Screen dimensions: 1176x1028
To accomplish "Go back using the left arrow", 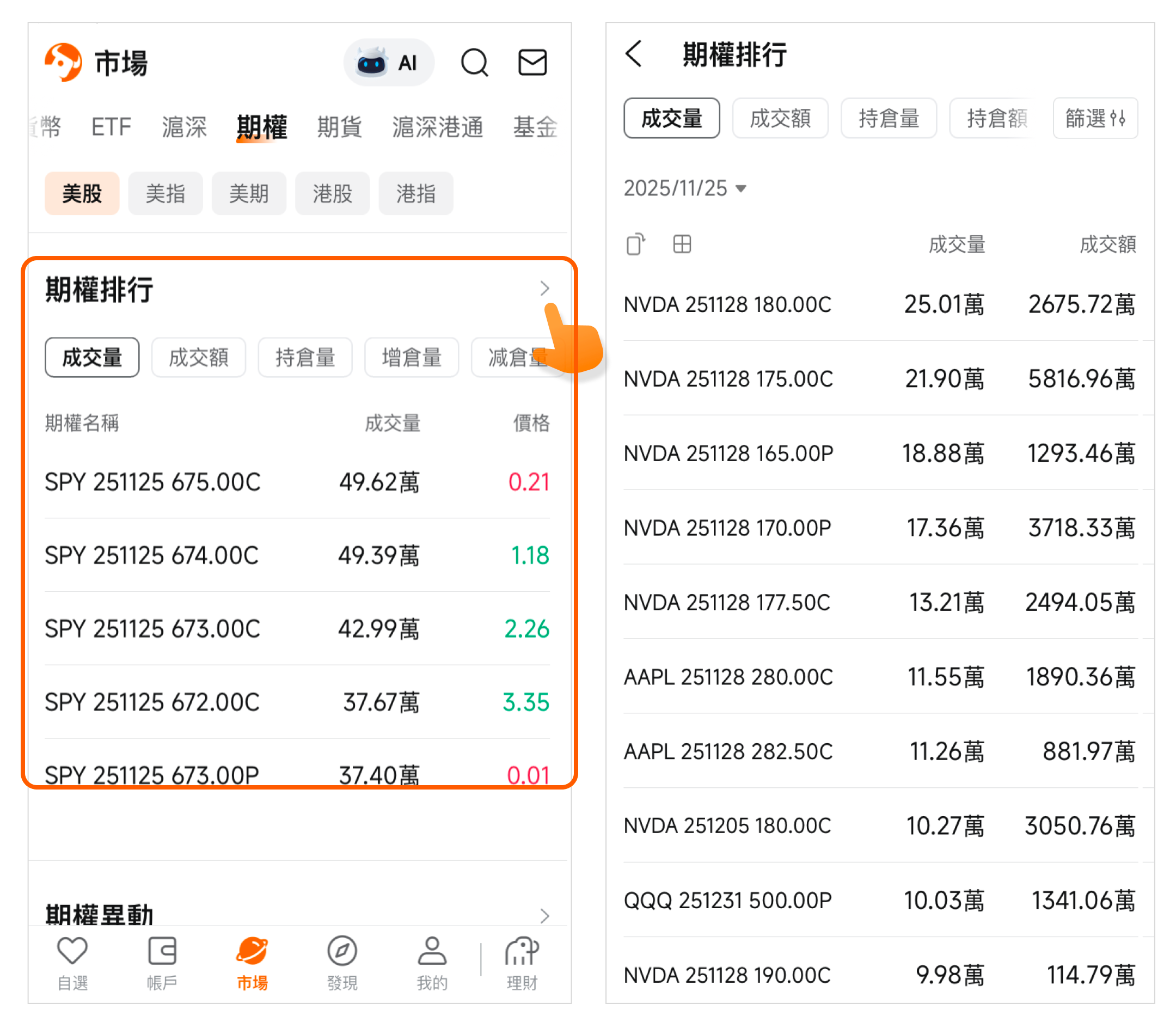I will click(x=633, y=54).
